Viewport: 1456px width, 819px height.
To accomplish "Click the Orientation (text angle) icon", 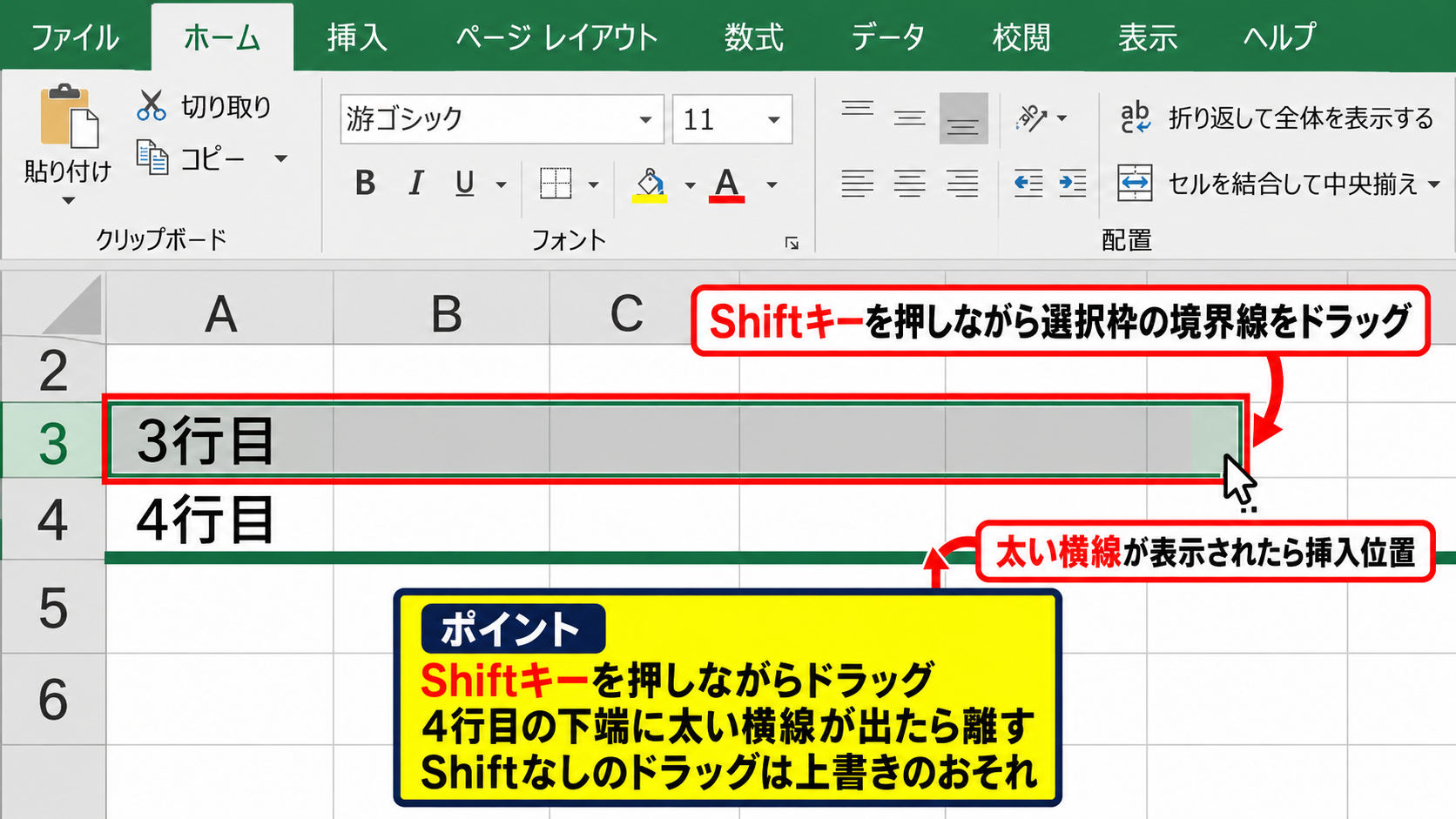I will point(1032,117).
